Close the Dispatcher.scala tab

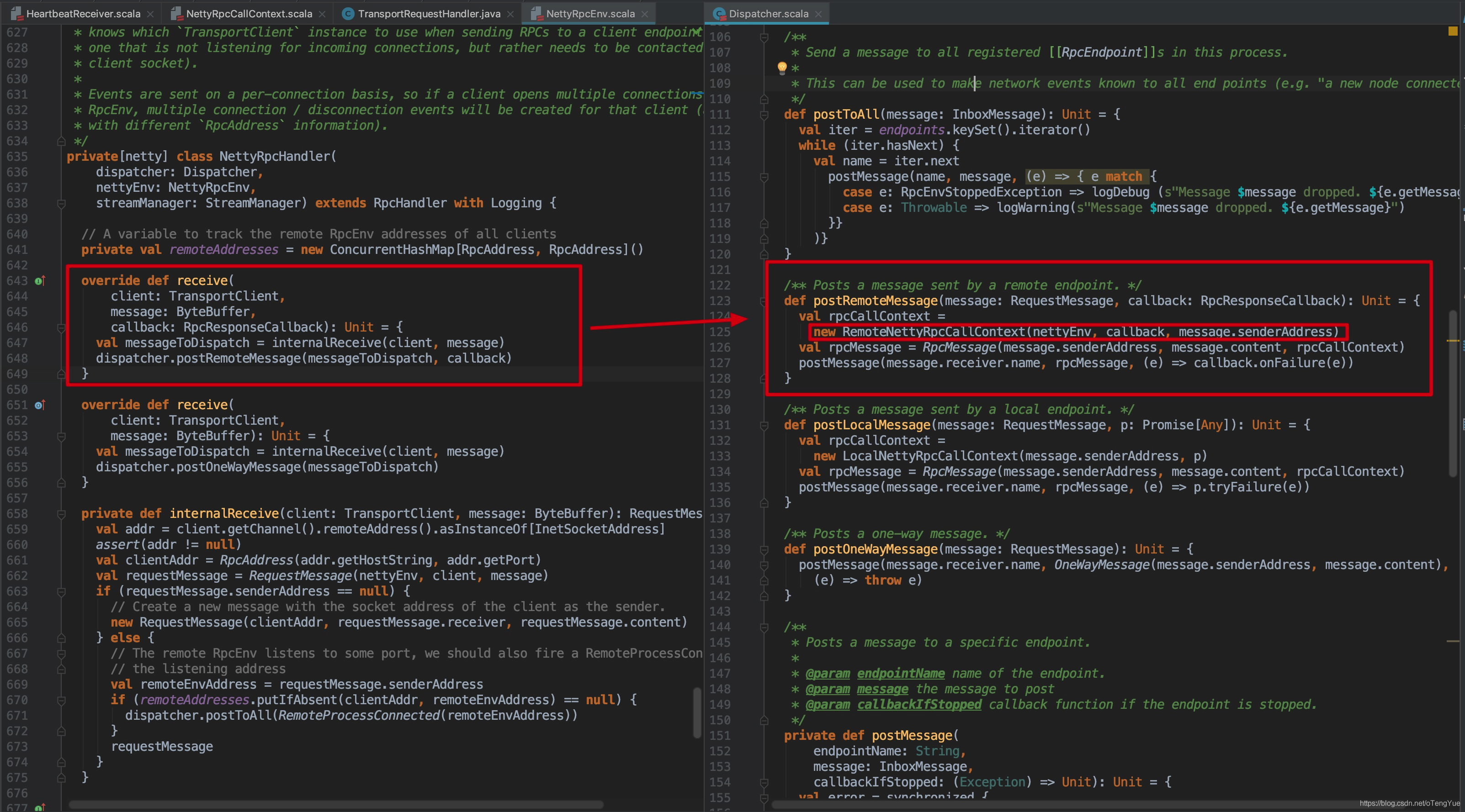(x=818, y=14)
